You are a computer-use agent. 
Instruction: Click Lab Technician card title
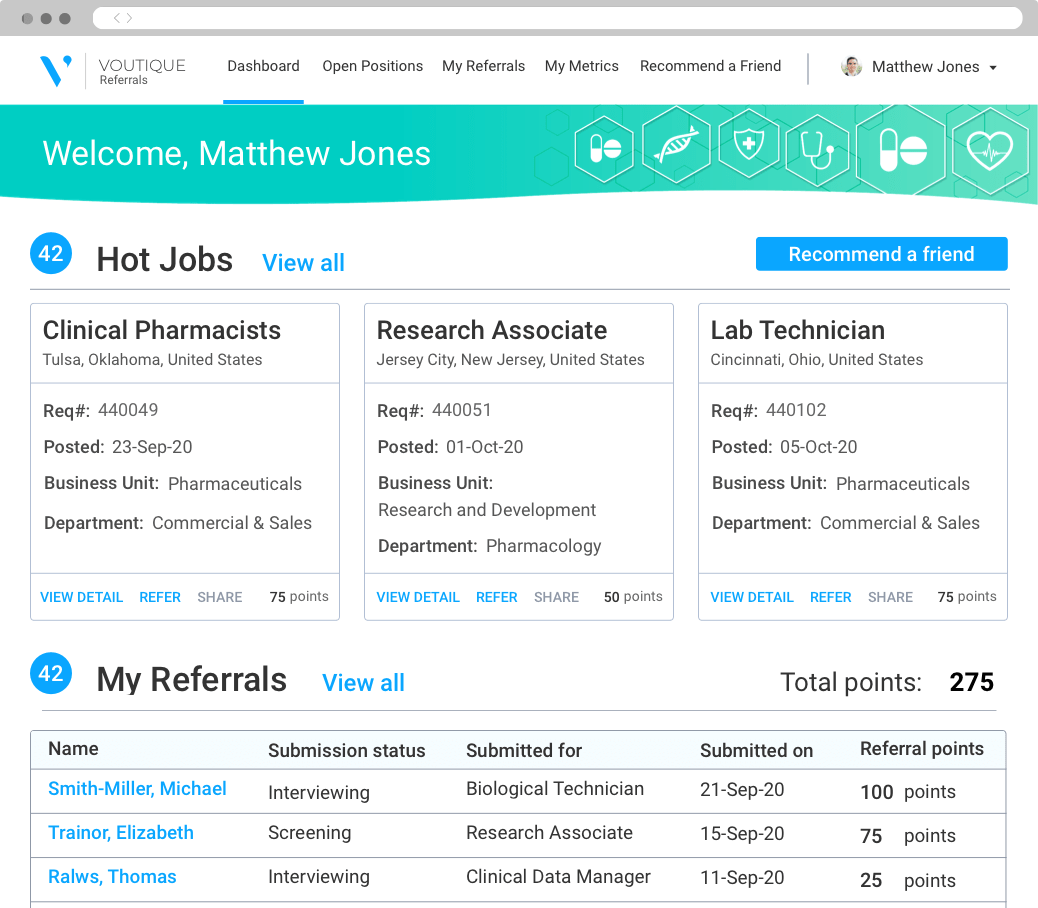click(798, 330)
